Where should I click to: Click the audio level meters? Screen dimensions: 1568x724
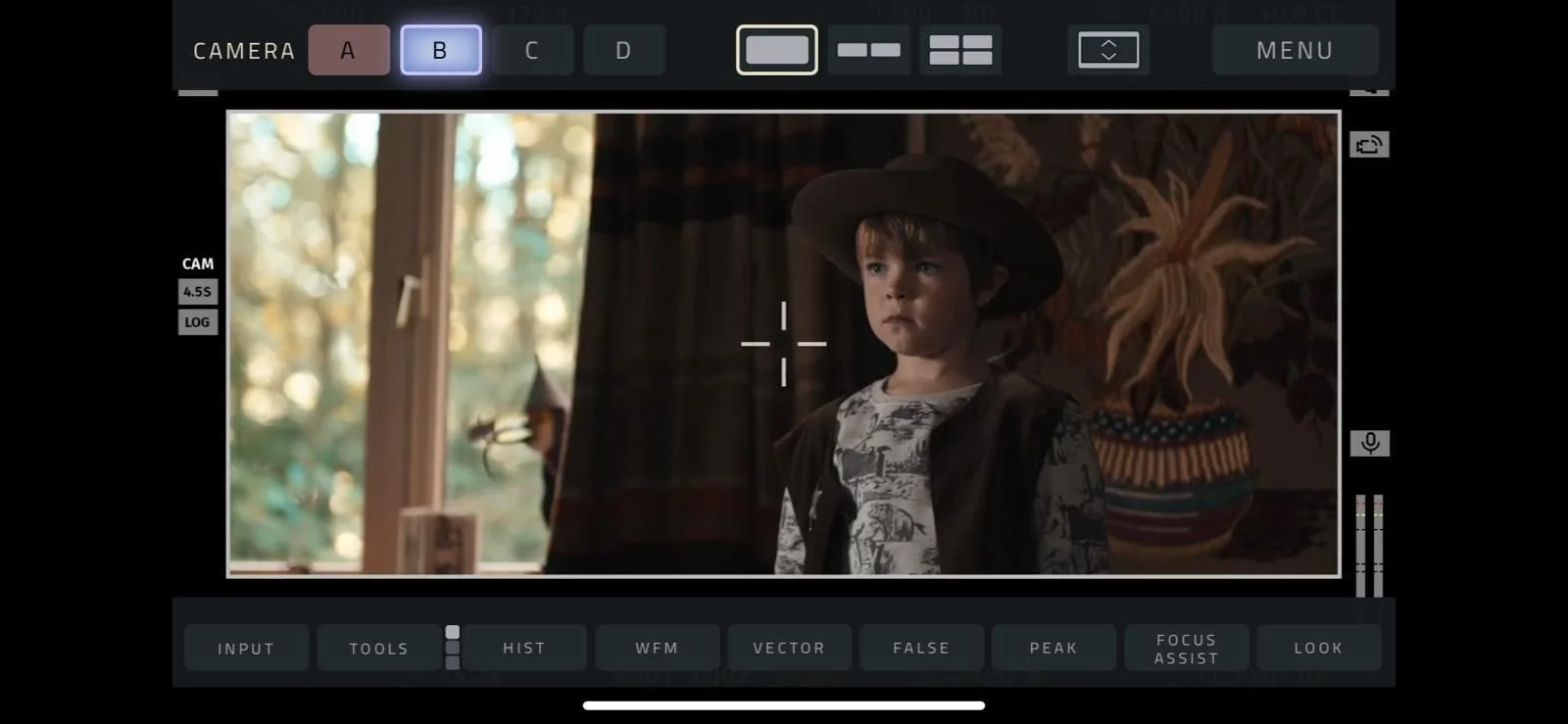(x=1369, y=546)
